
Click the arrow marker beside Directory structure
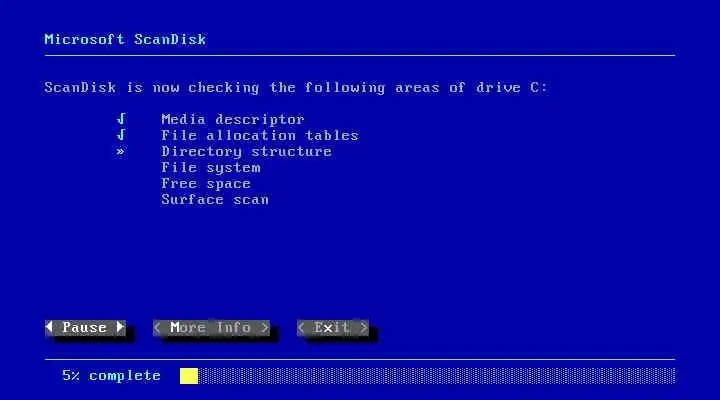point(120,151)
